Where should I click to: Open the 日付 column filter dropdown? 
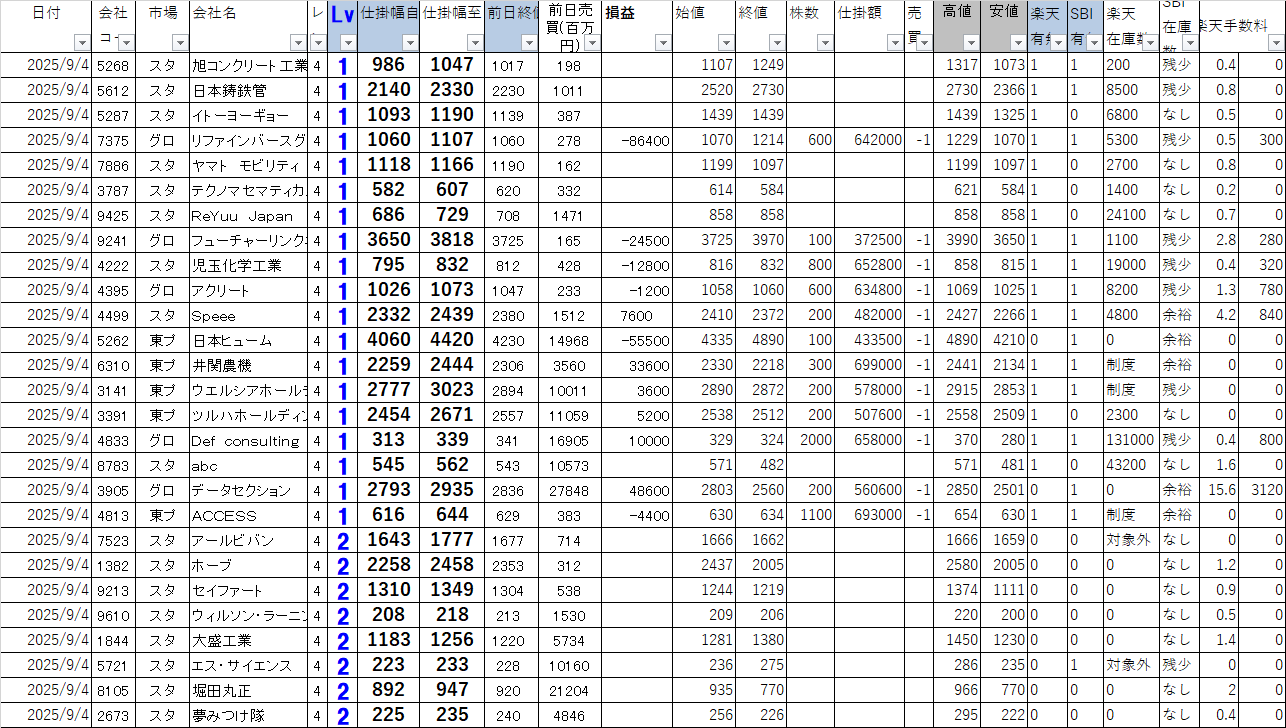(x=82, y=43)
